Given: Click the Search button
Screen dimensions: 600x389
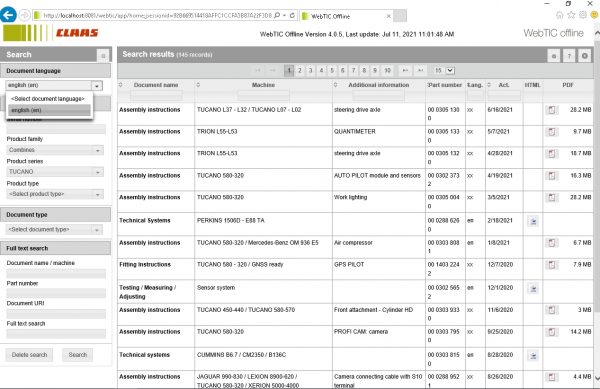Looking at the screenshot, I should tap(78, 355).
